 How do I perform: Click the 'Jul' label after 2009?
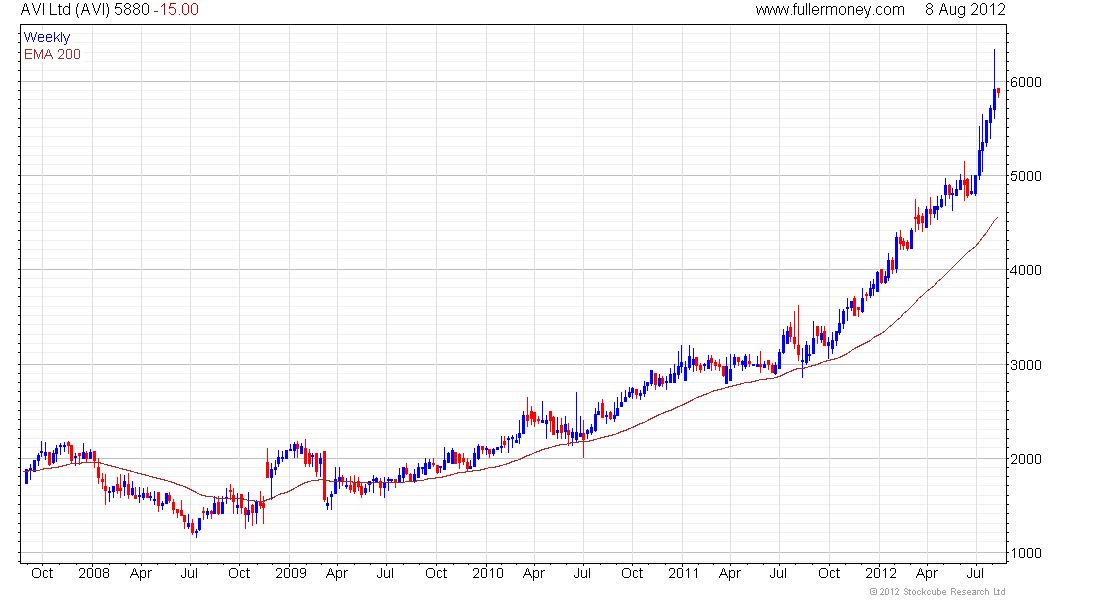[x=385, y=573]
